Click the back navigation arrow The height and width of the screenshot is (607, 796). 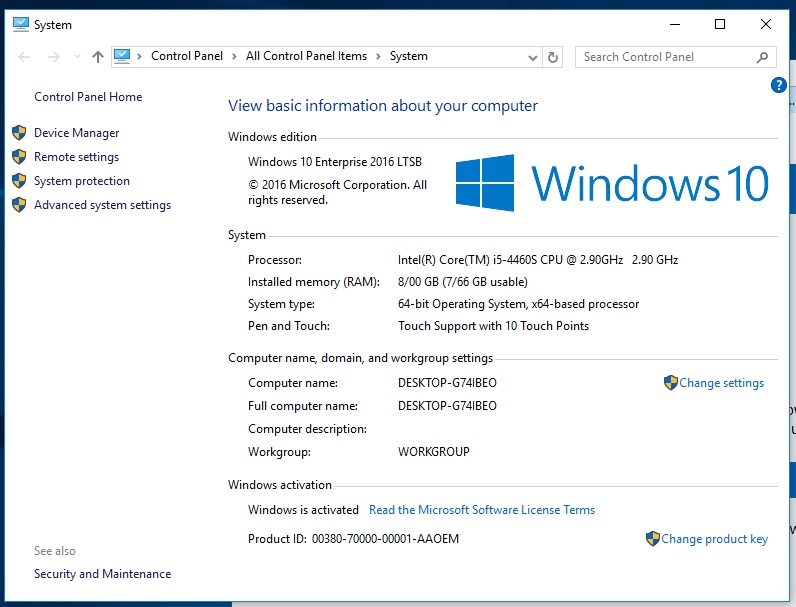point(24,57)
